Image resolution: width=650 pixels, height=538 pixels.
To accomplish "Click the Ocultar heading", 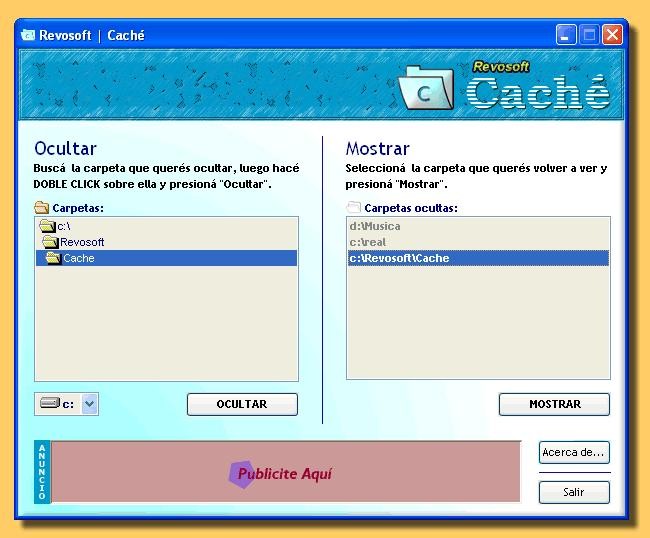I will click(x=65, y=149).
